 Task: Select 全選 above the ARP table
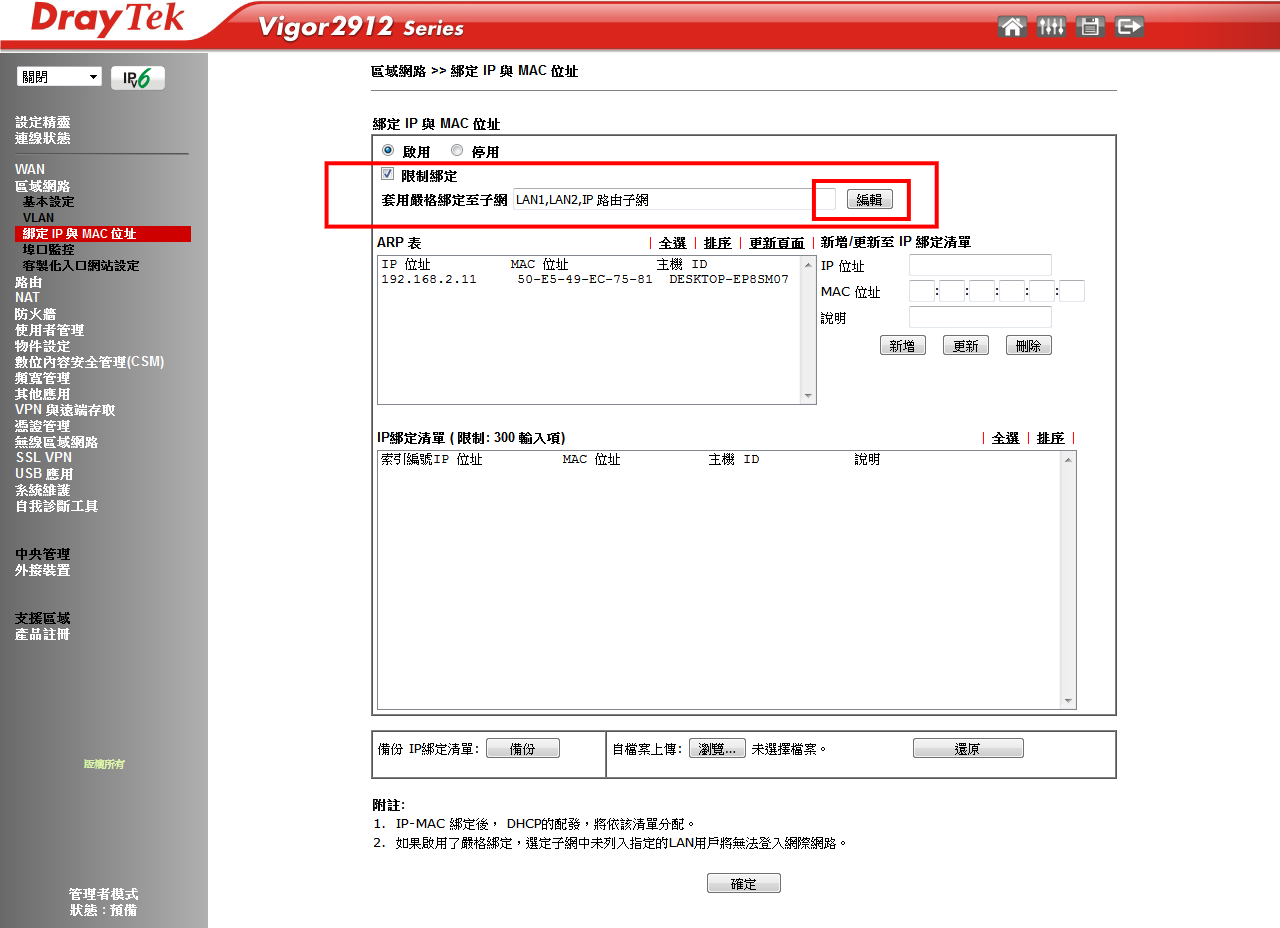(671, 241)
